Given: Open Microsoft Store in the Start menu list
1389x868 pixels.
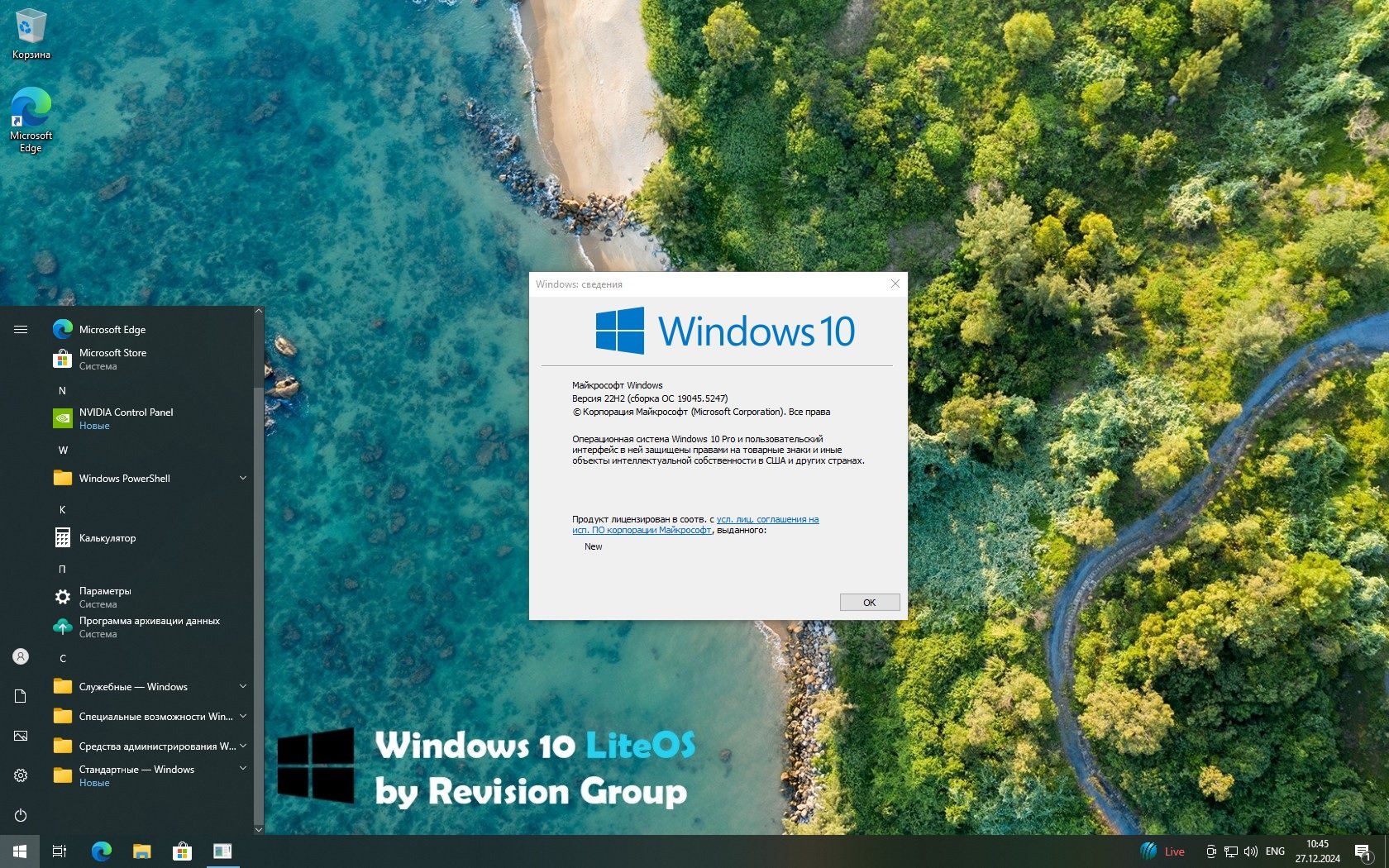Looking at the screenshot, I should (149, 359).
